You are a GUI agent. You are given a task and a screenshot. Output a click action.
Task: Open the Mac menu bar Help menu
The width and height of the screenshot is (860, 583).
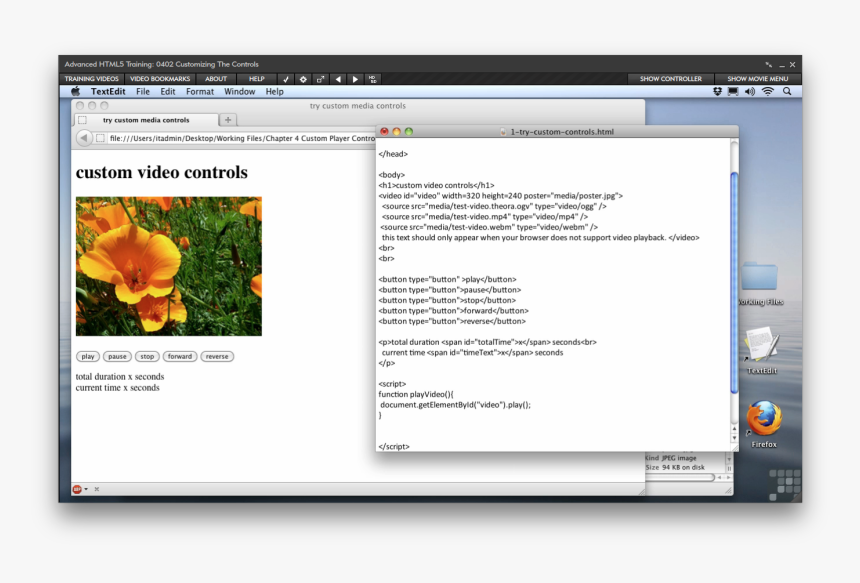274,92
